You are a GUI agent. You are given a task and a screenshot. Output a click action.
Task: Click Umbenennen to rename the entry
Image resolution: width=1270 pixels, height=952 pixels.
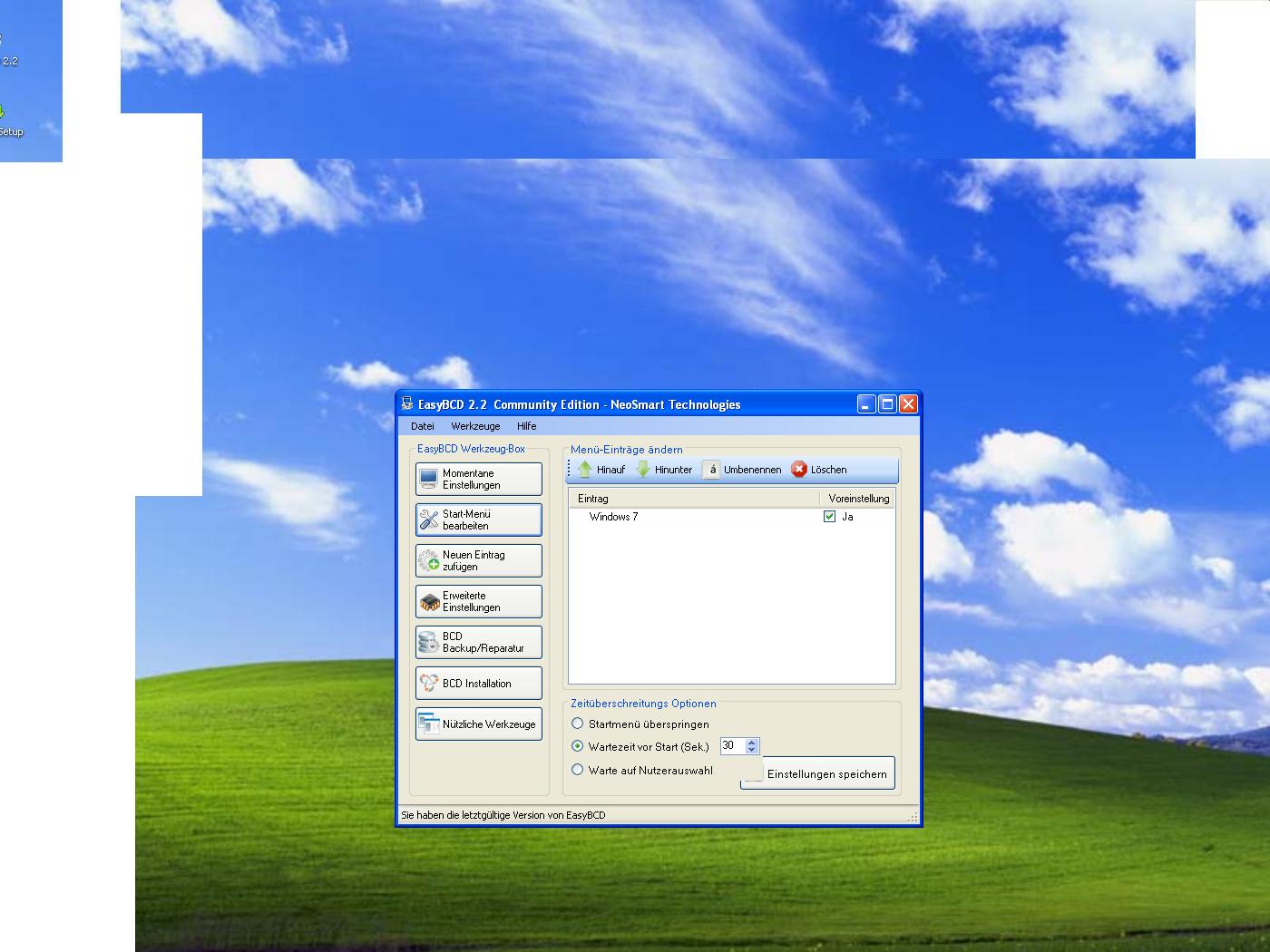point(742,470)
